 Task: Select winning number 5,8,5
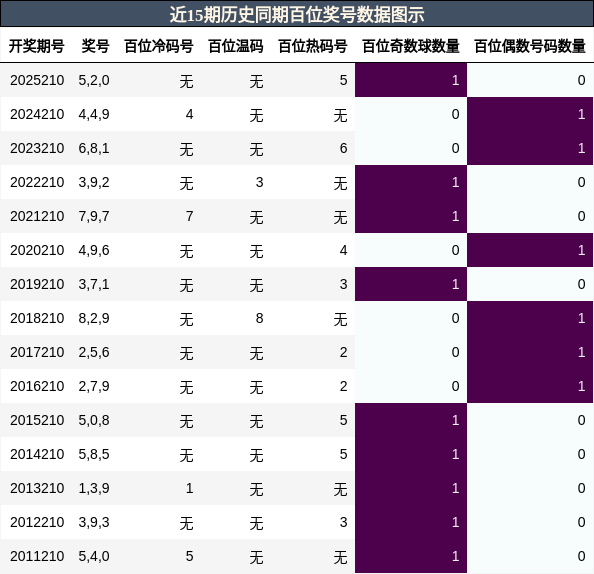(x=94, y=454)
